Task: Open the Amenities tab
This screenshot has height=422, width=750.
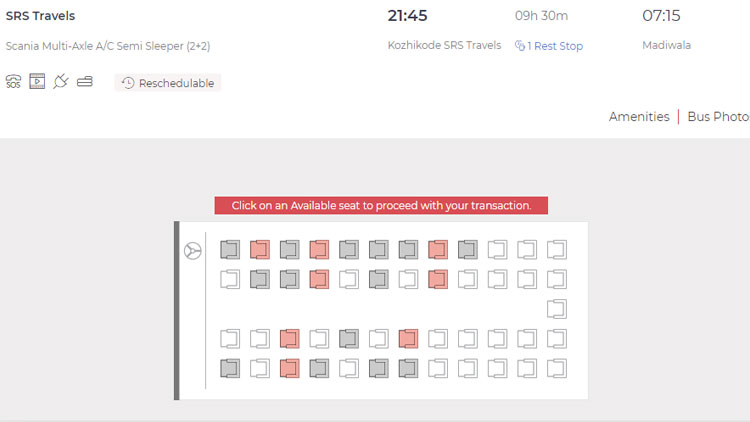Action: (639, 117)
